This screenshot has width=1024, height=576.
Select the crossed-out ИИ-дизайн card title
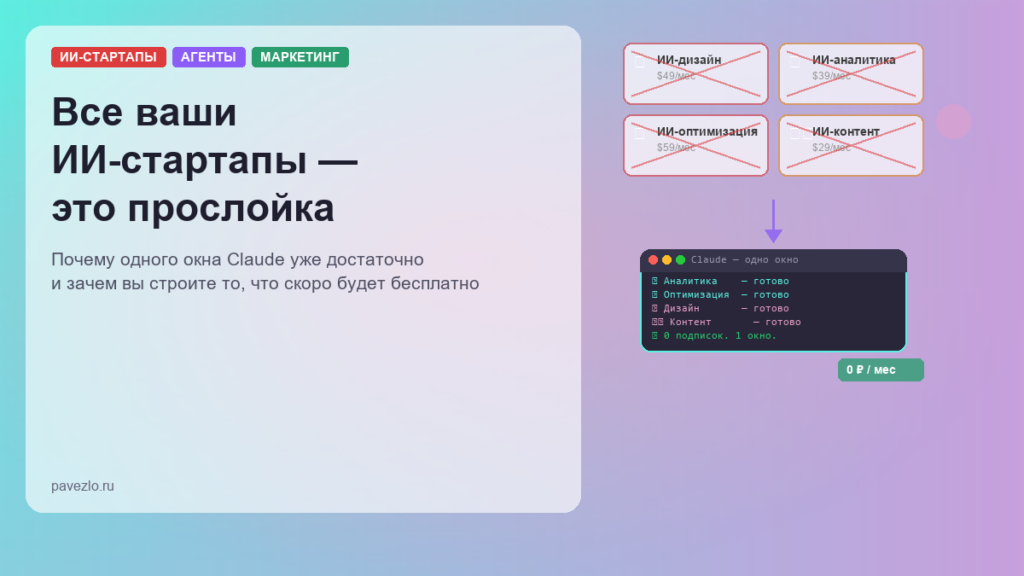click(x=689, y=59)
